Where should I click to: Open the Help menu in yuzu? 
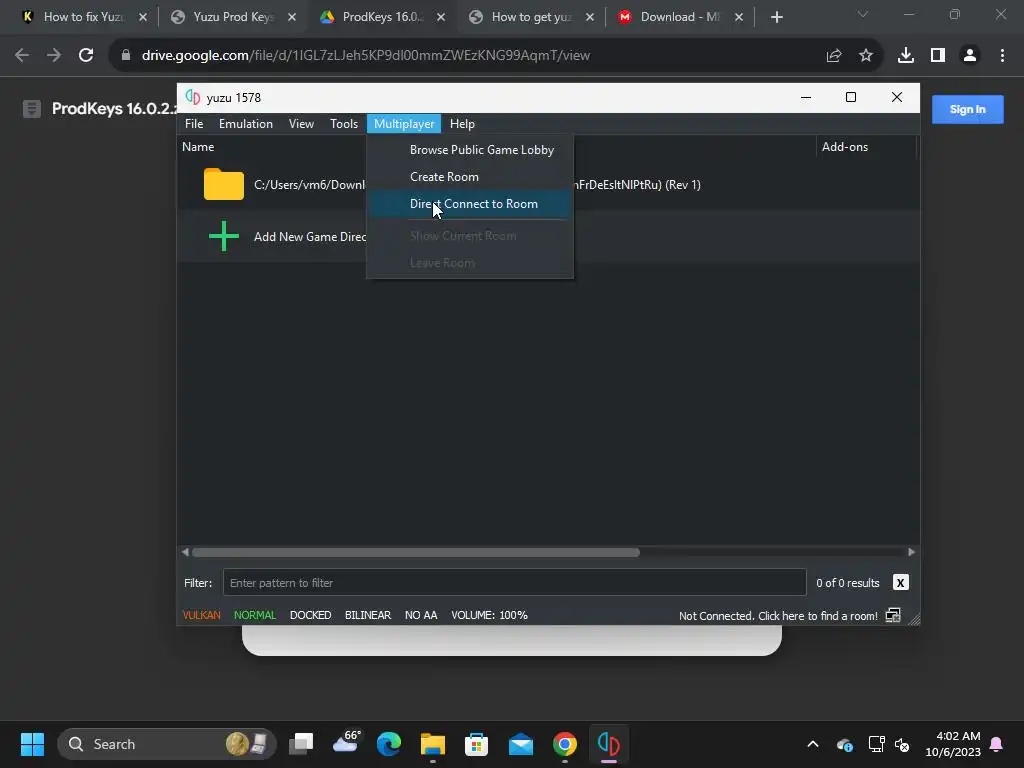[462, 123]
